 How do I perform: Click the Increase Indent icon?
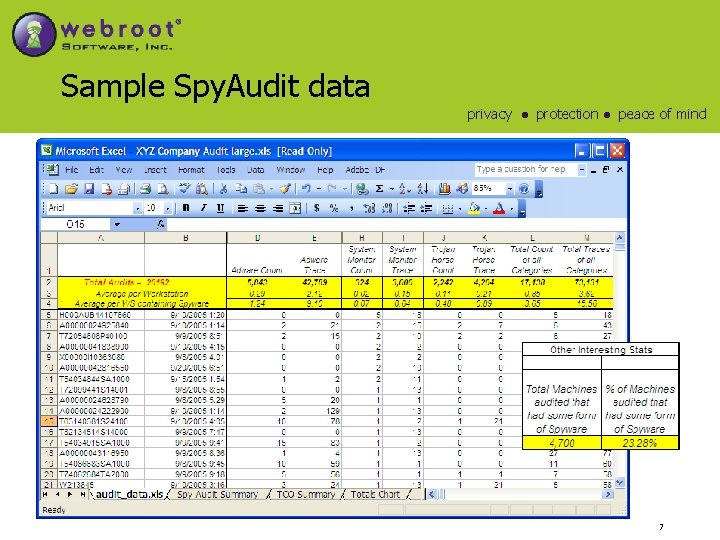[x=427, y=208]
